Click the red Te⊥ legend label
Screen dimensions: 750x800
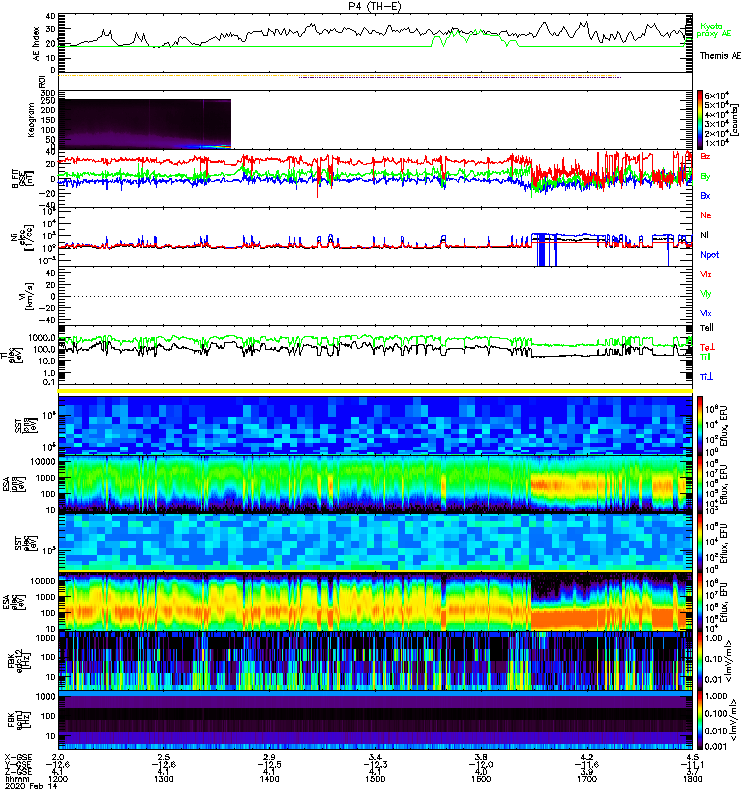pyautogui.click(x=707, y=347)
